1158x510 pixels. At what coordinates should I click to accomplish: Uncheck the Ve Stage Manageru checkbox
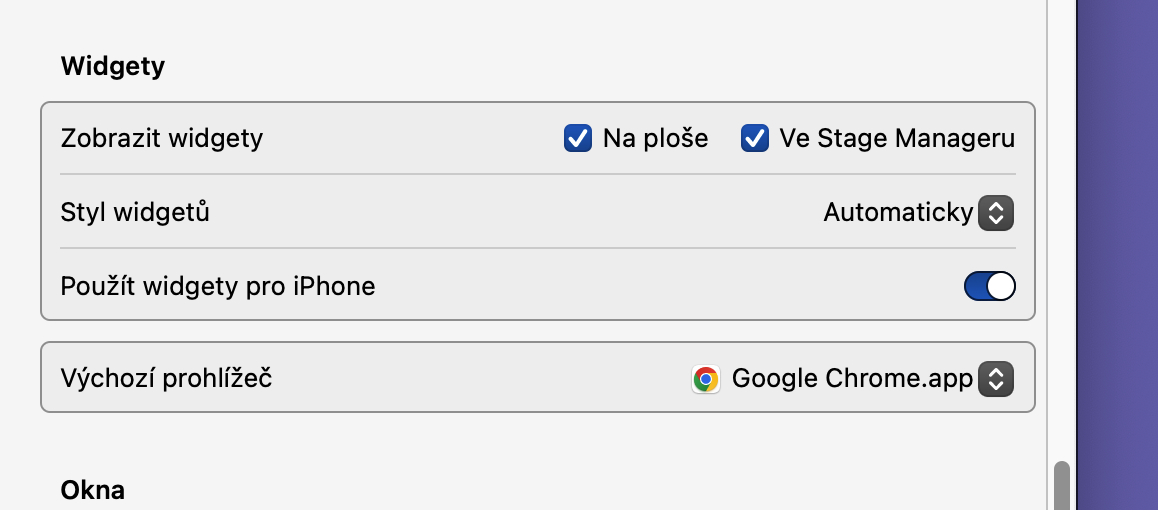754,138
